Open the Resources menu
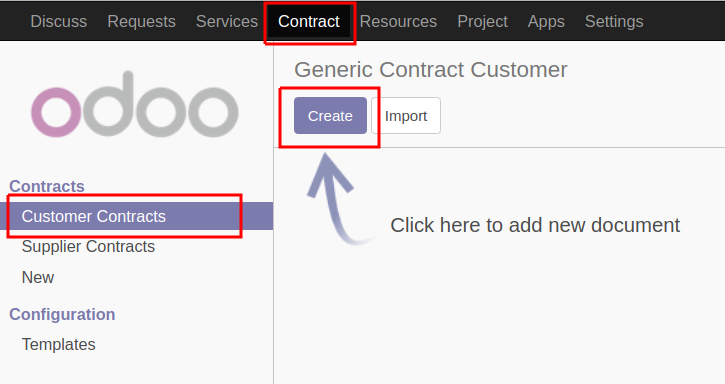The image size is (725, 384). (398, 21)
